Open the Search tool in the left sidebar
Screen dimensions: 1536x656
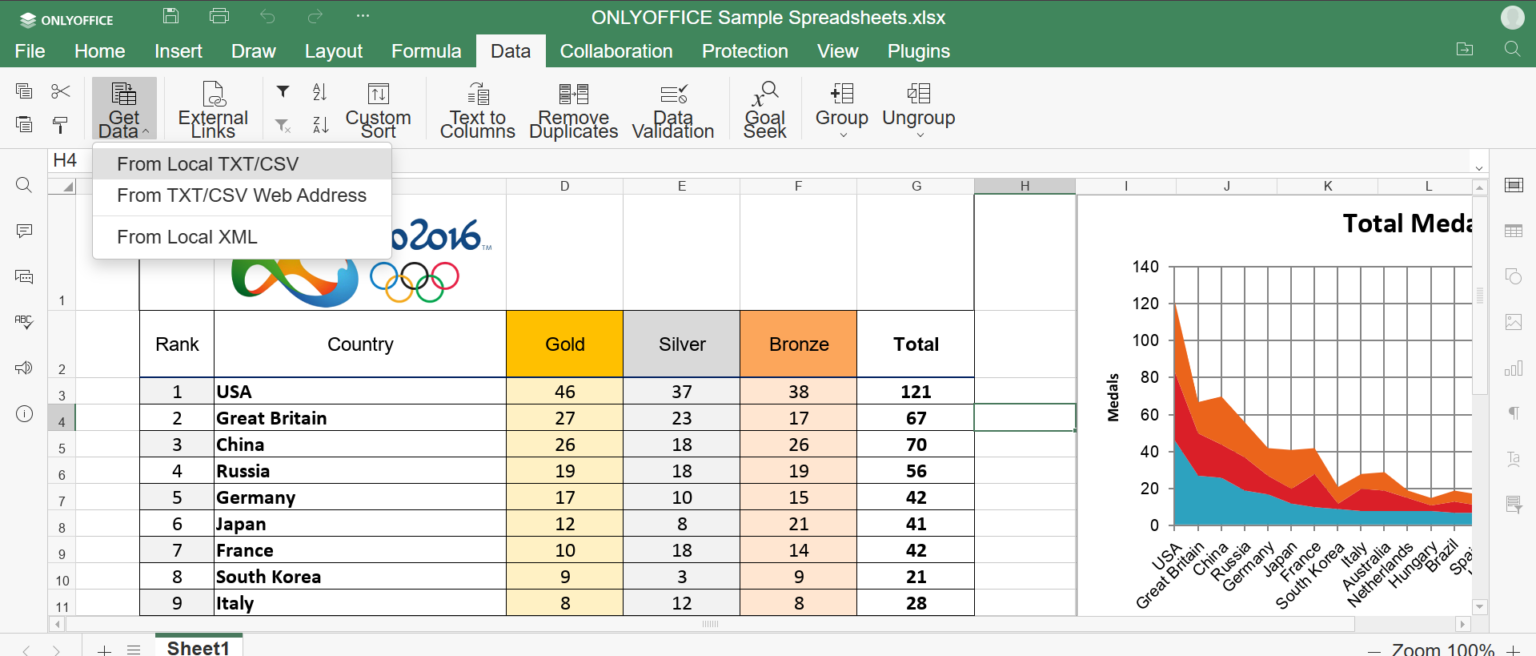[x=23, y=184]
